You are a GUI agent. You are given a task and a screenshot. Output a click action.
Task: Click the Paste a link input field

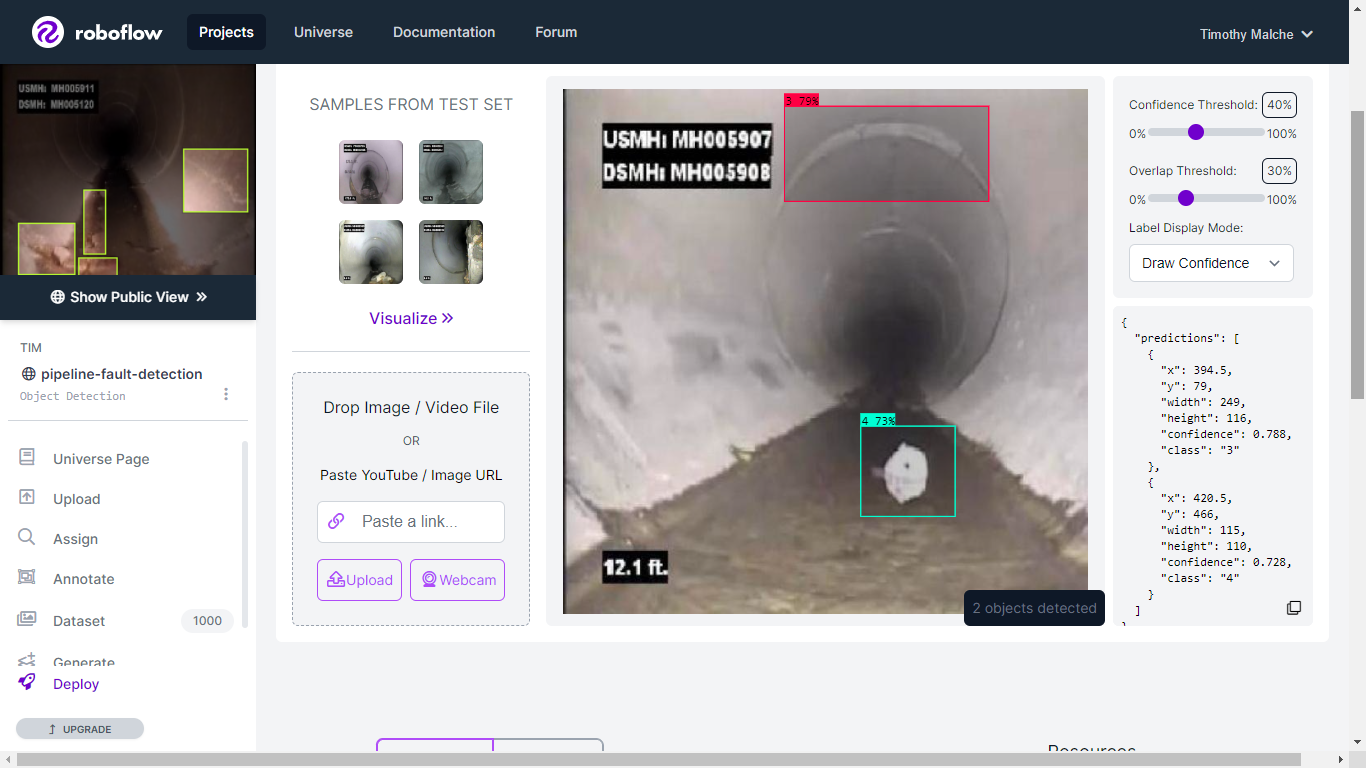[411, 521]
